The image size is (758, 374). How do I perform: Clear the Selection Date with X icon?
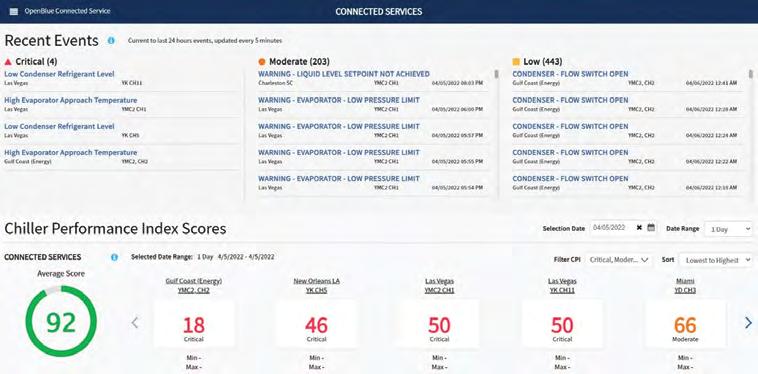tap(639, 228)
